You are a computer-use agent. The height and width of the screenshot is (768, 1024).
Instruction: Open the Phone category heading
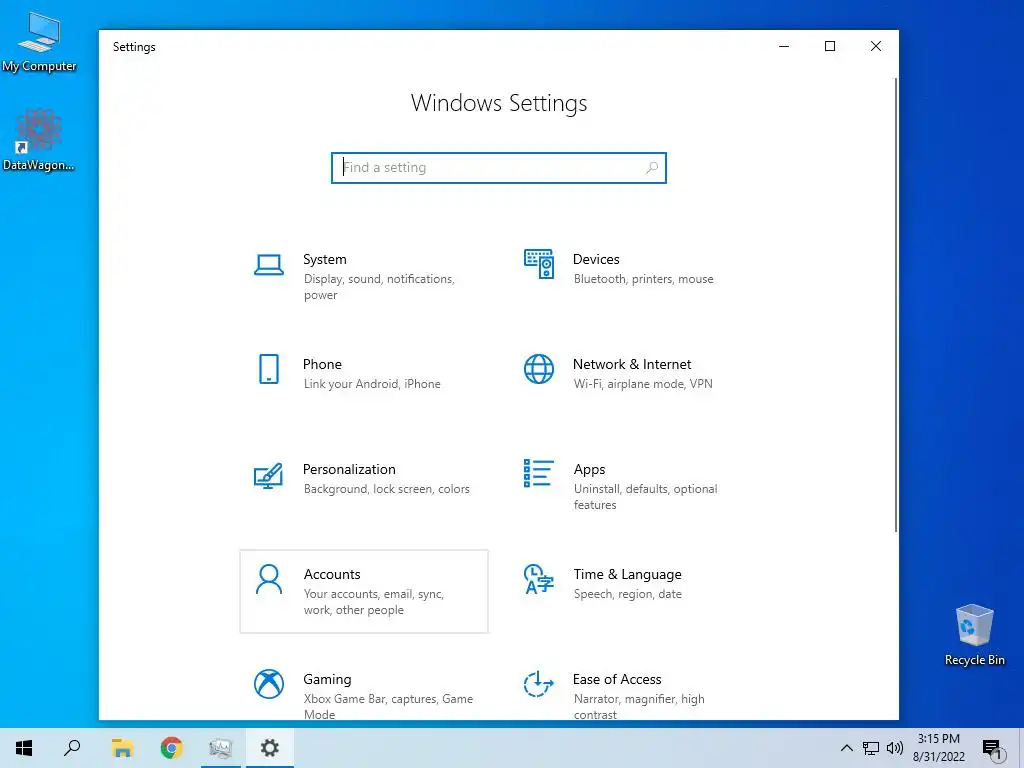(322, 364)
